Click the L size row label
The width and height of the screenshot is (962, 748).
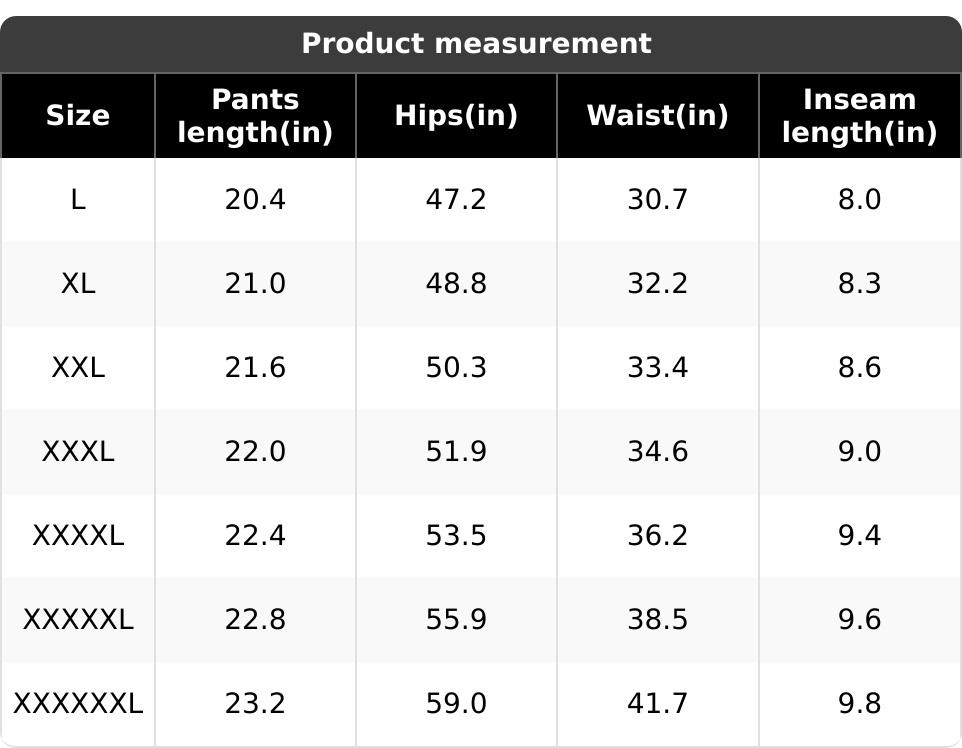(x=78, y=200)
